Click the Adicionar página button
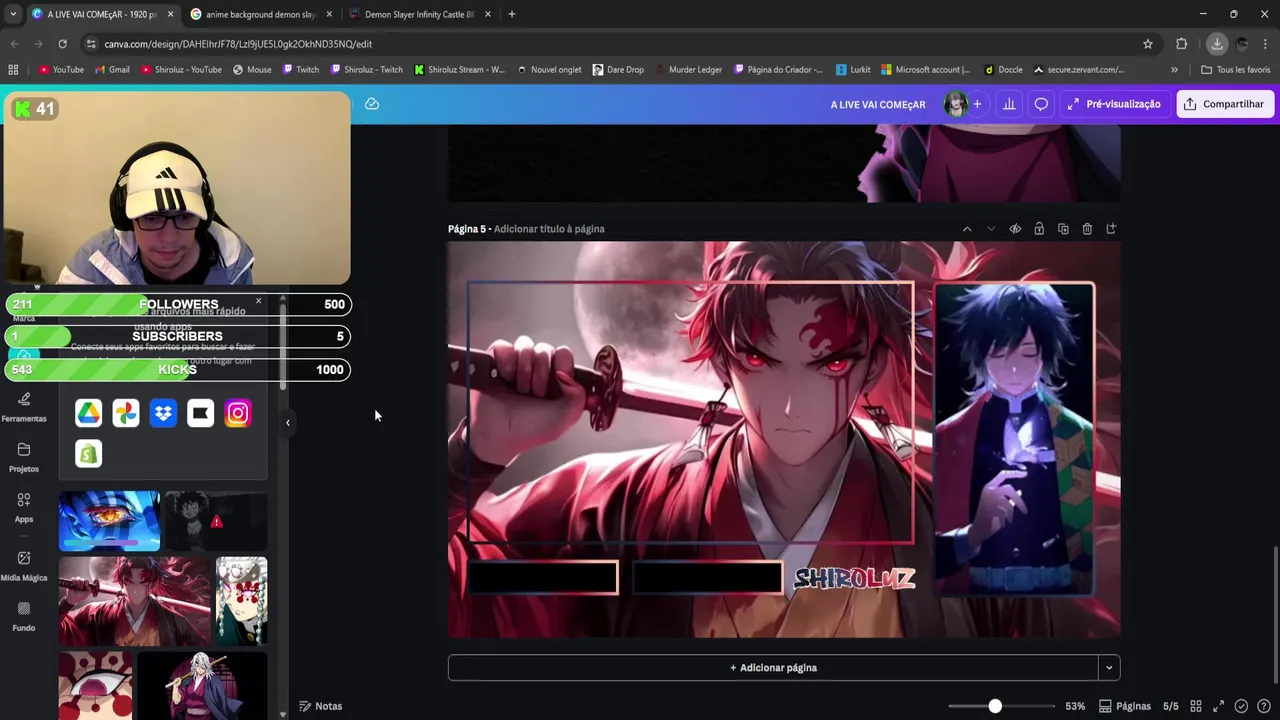1280x720 pixels. tap(773, 668)
